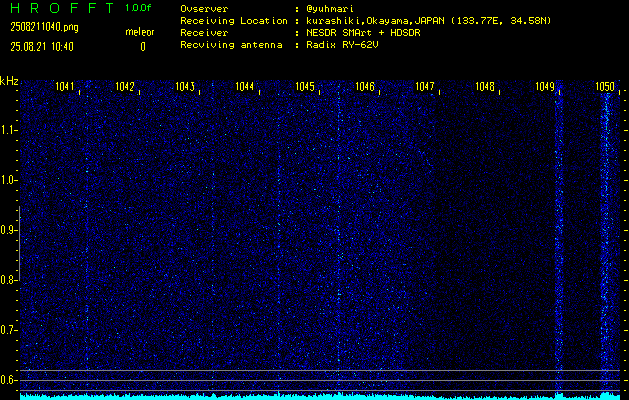This screenshot has height=400, width=629.
Task: Click the 1043 time axis marker
Action: pos(185,86)
